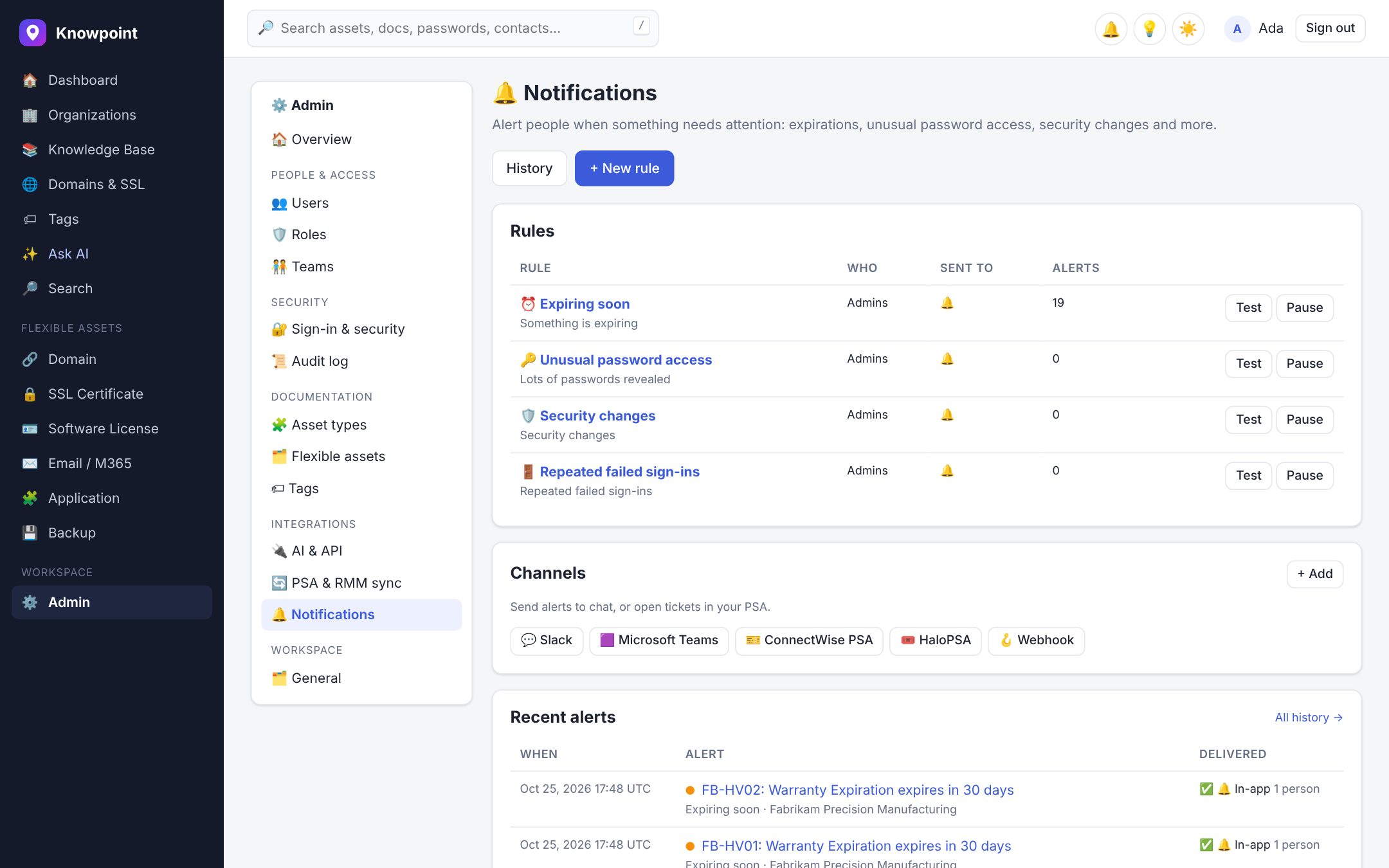
Task: Open the notifications bell in top bar
Action: click(1111, 29)
